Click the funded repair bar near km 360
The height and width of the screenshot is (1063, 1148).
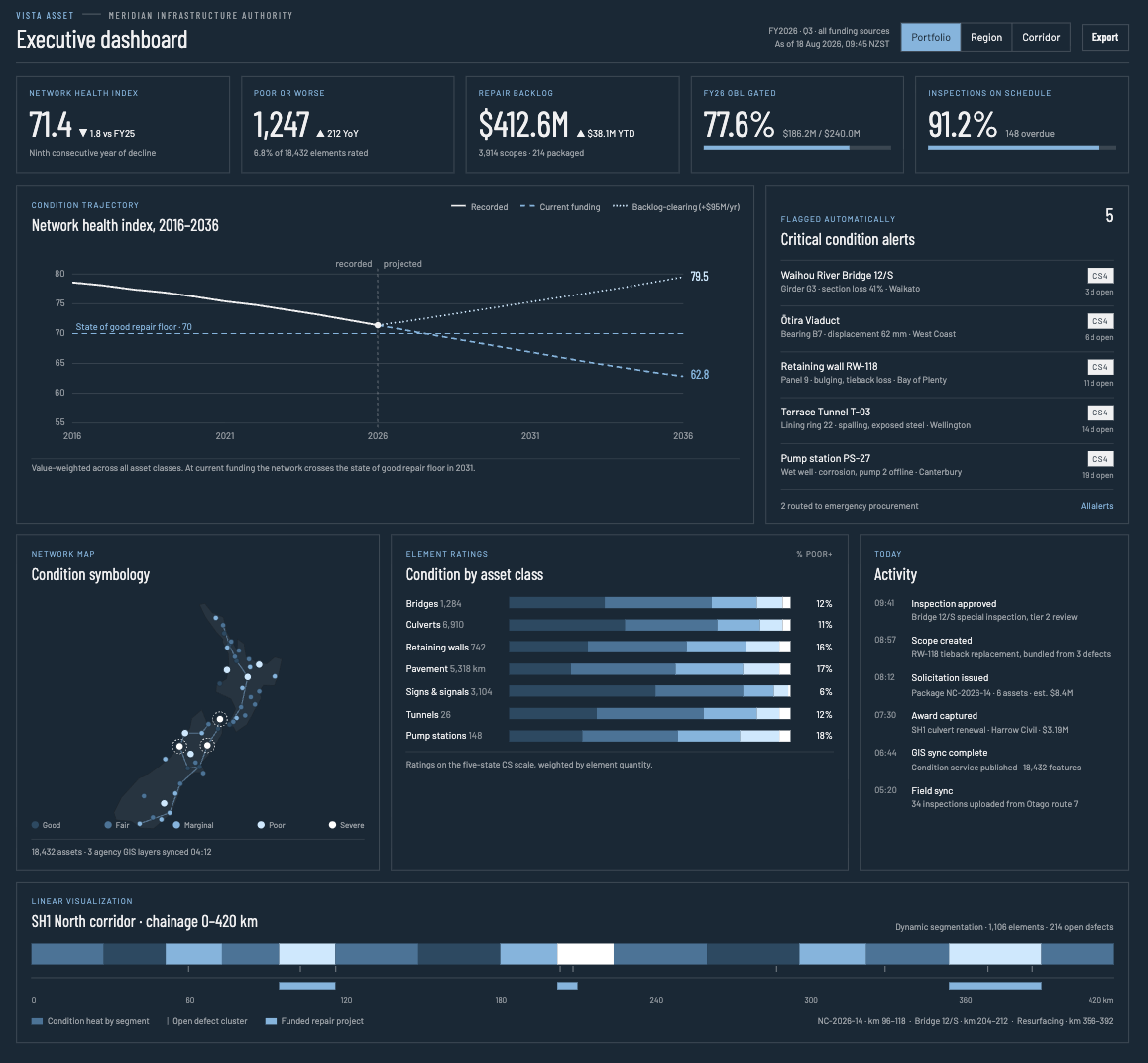click(995, 986)
